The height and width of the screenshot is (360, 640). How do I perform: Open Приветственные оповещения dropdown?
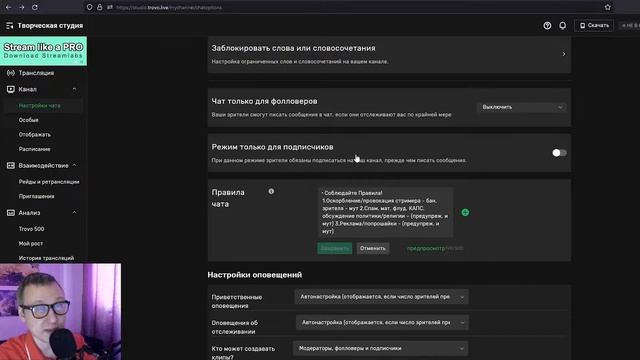[381, 297]
